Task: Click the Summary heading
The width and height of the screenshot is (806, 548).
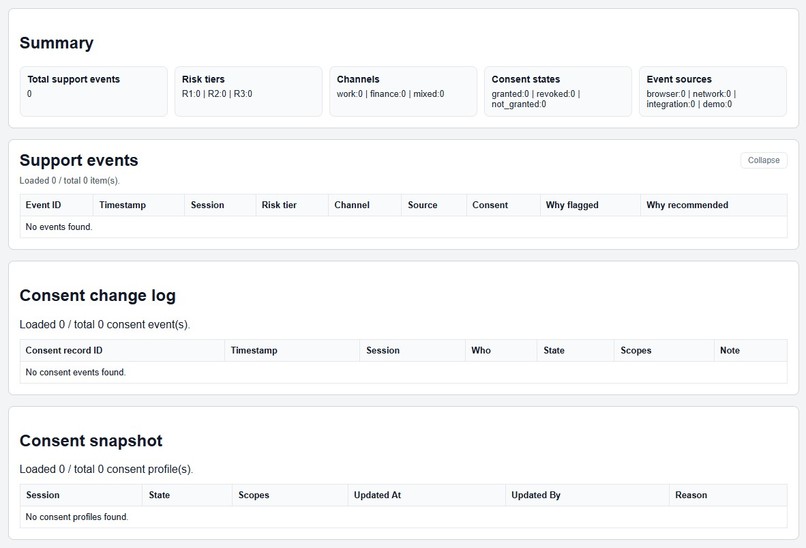Action: (57, 43)
